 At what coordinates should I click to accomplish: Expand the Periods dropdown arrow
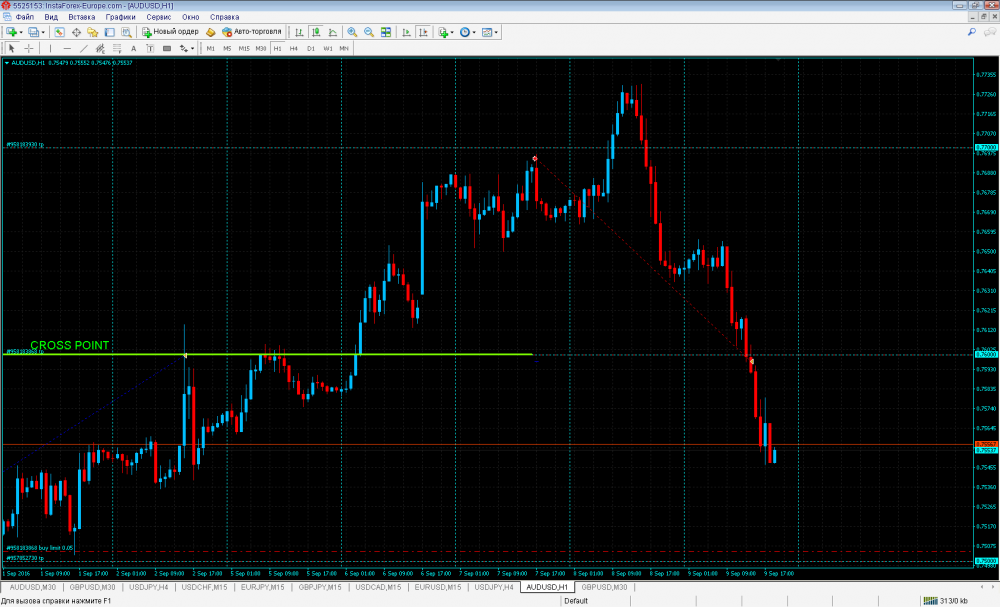tap(474, 32)
